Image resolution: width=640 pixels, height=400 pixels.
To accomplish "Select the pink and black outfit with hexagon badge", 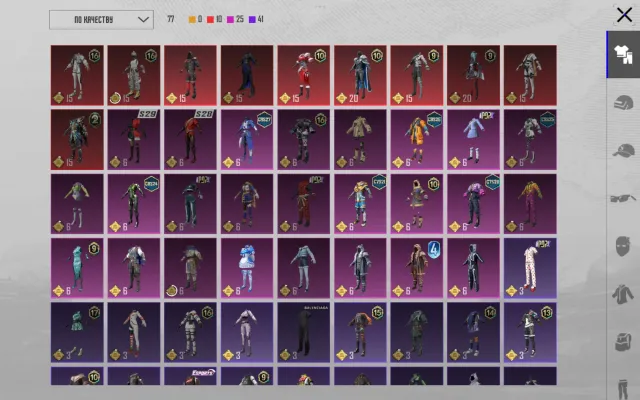I will tap(473, 204).
